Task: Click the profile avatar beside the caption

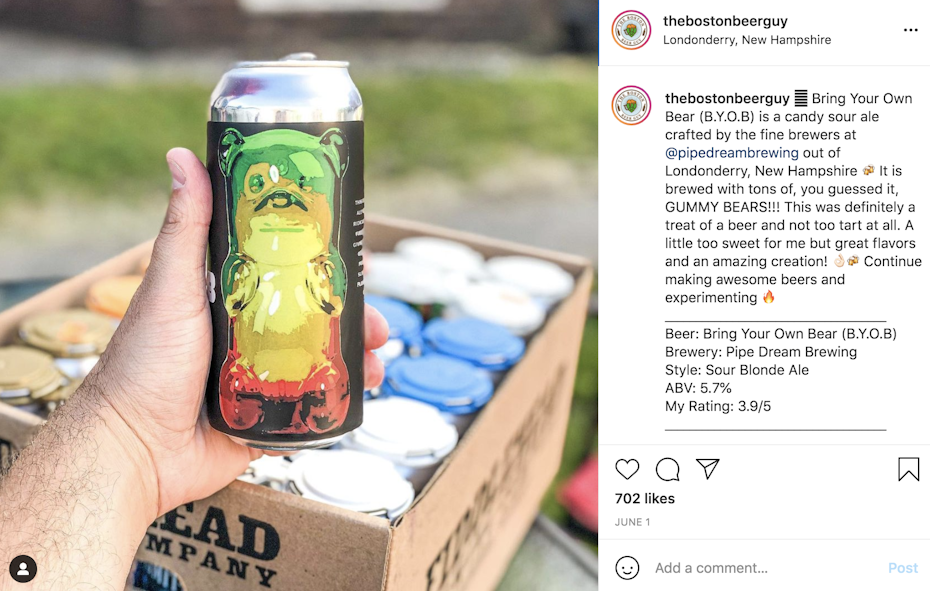Action: 631,106
